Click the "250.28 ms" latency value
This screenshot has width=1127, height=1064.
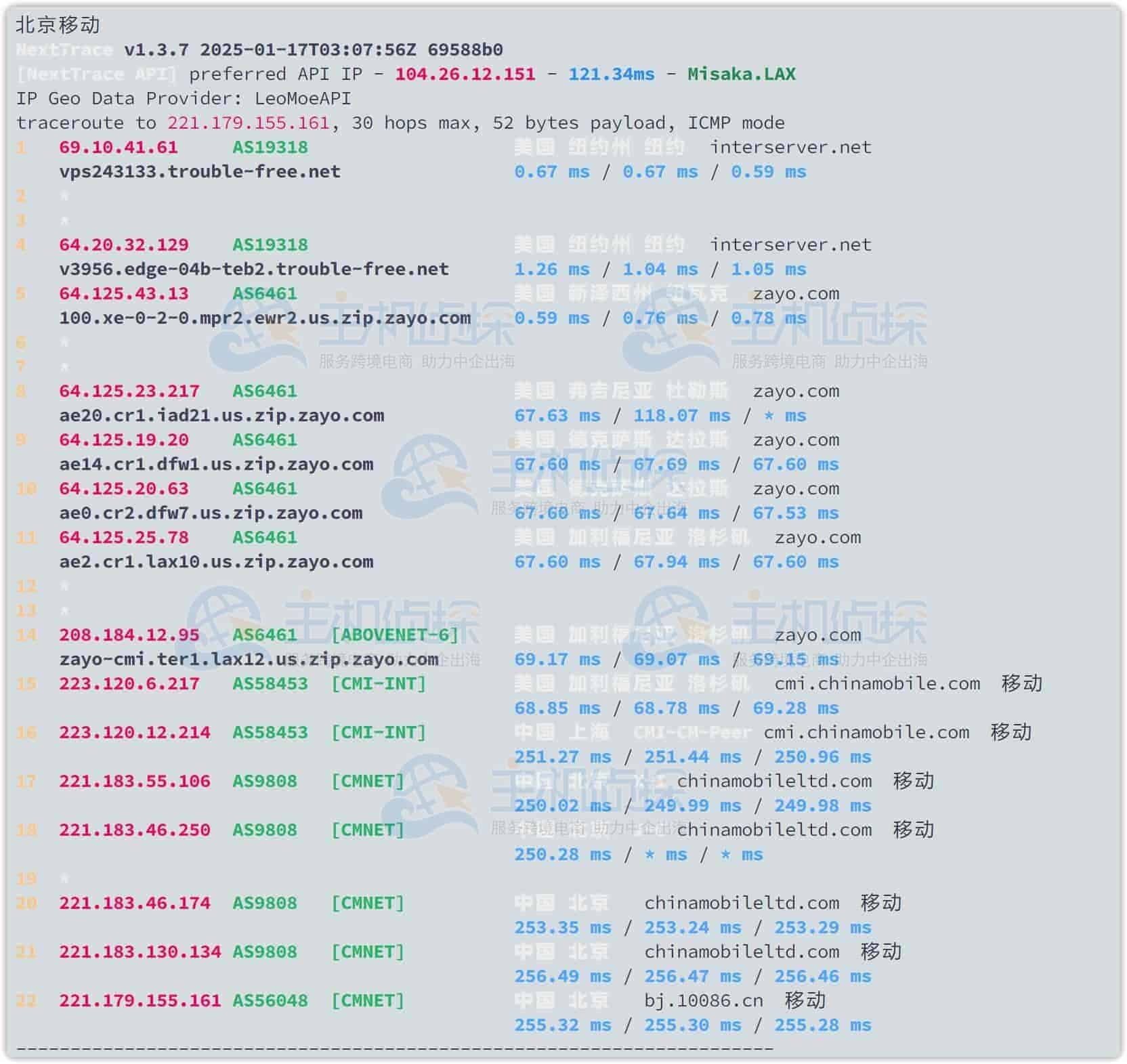click(x=563, y=854)
